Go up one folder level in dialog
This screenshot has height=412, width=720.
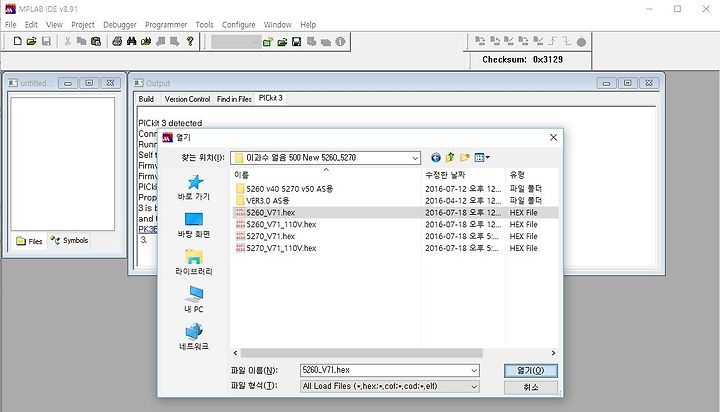click(x=450, y=158)
